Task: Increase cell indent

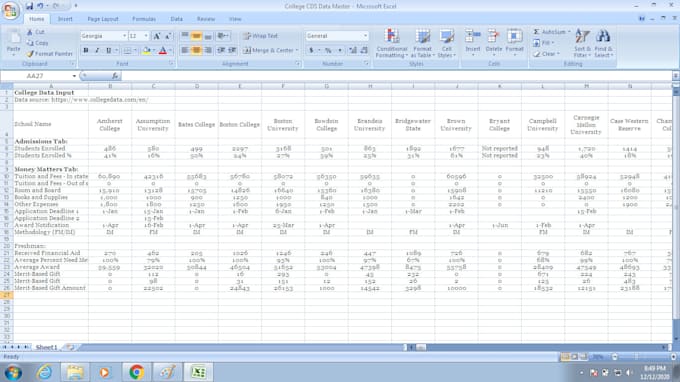Action: 232,50
